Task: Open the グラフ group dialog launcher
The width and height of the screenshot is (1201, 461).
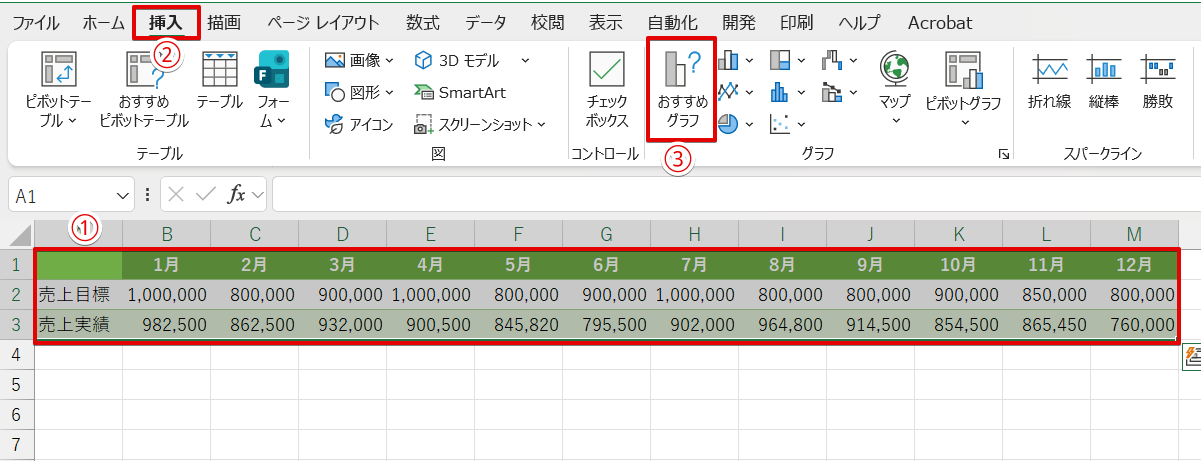Action: coord(1004,154)
